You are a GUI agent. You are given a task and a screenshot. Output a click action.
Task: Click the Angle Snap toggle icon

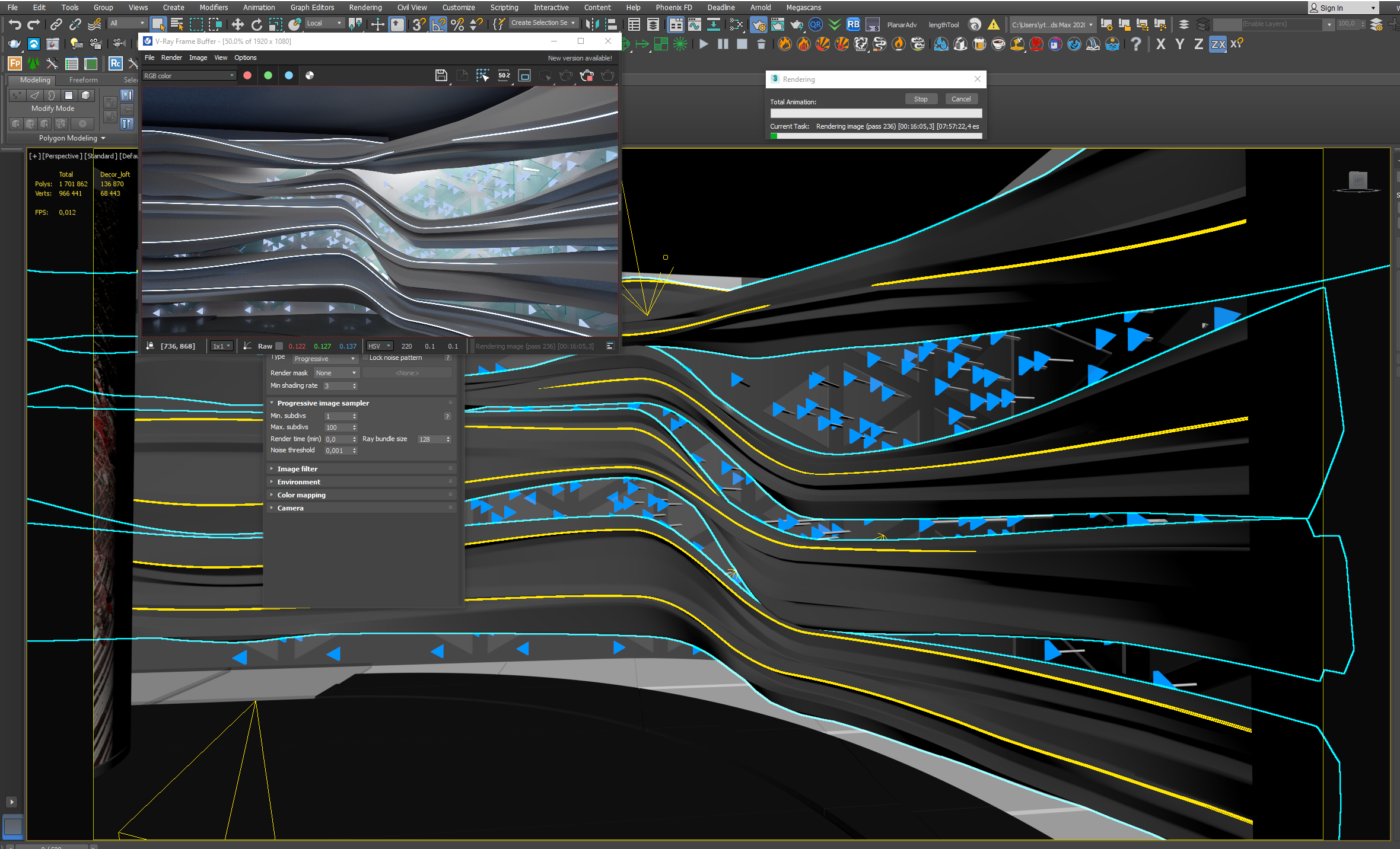click(438, 24)
